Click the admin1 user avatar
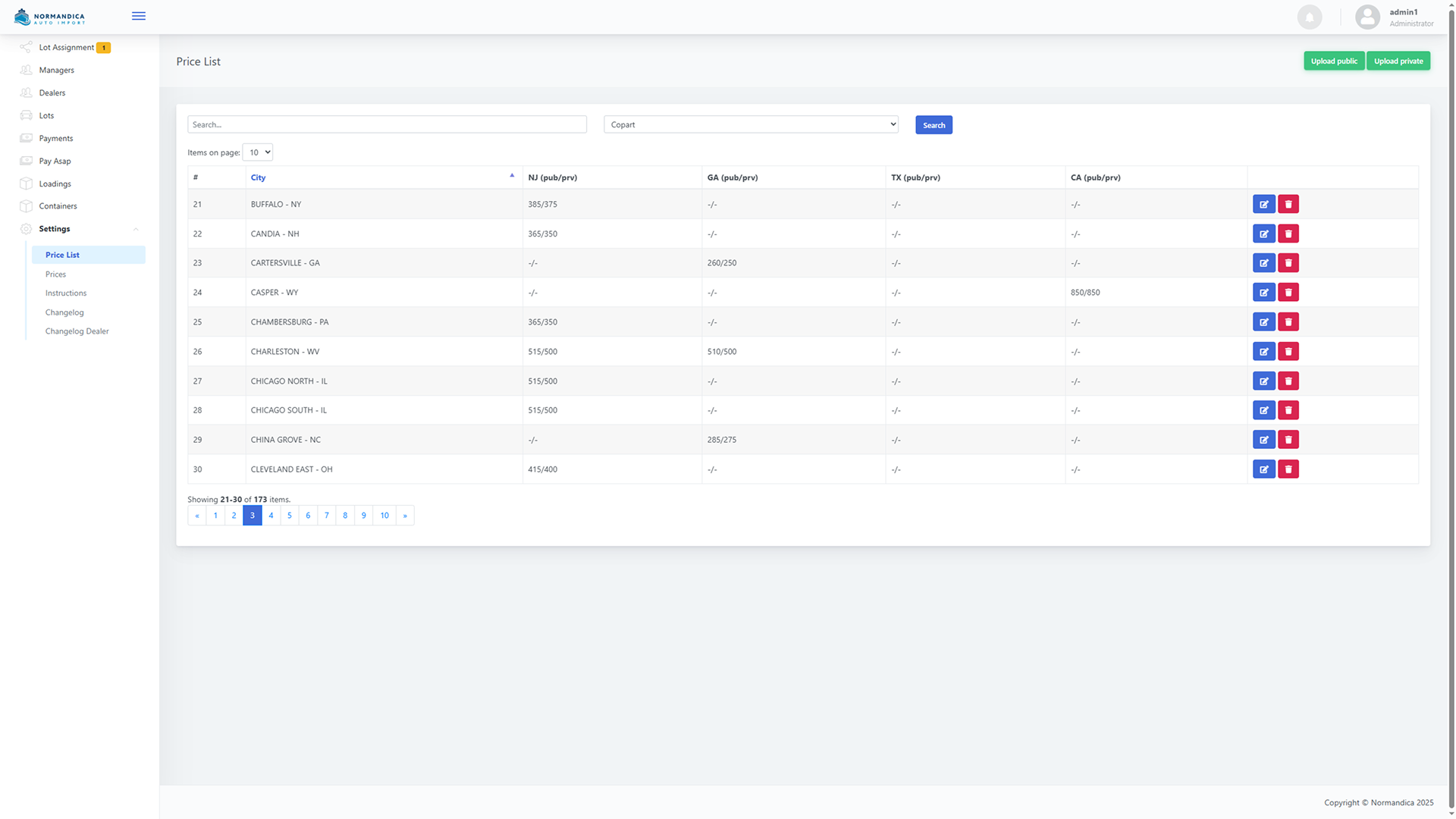The image size is (1456, 819). pyautogui.click(x=1367, y=17)
